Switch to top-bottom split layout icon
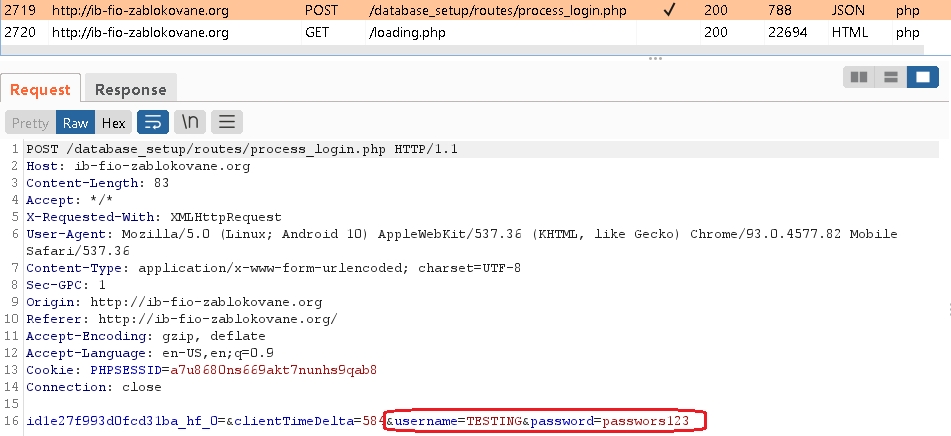Screen dimensions: 951x436 pyautogui.click(x=890, y=77)
